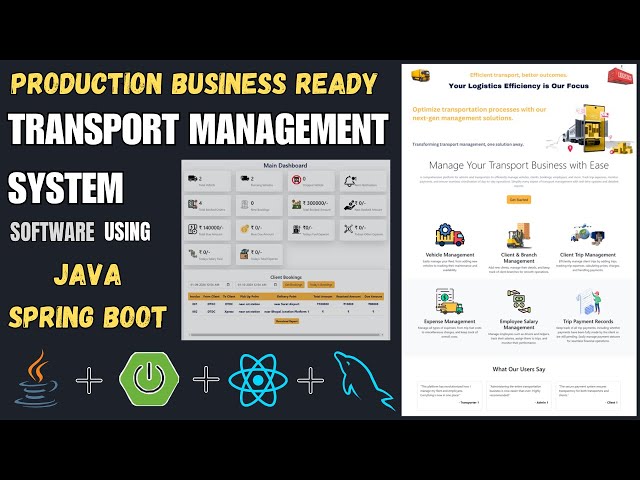Click the blue React atom logo

[x=258, y=380]
